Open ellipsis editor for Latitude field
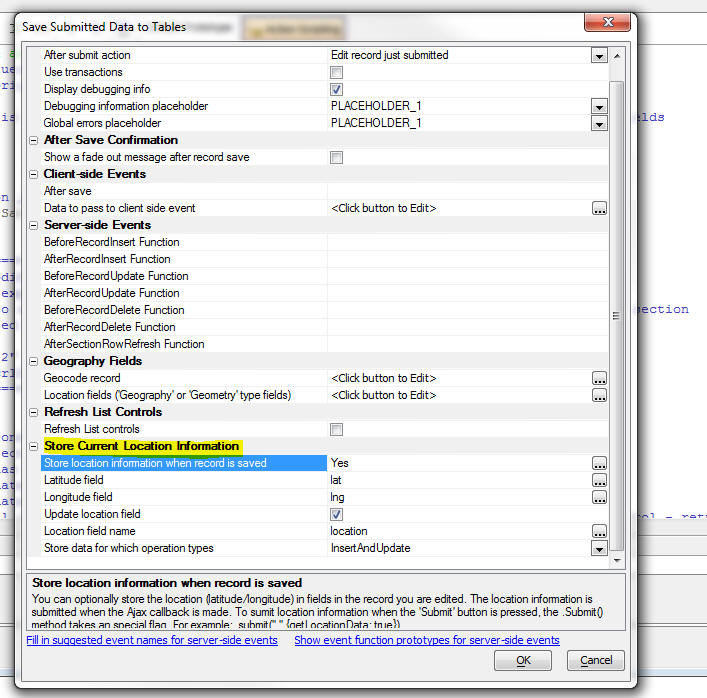707x698 pixels. 599,480
